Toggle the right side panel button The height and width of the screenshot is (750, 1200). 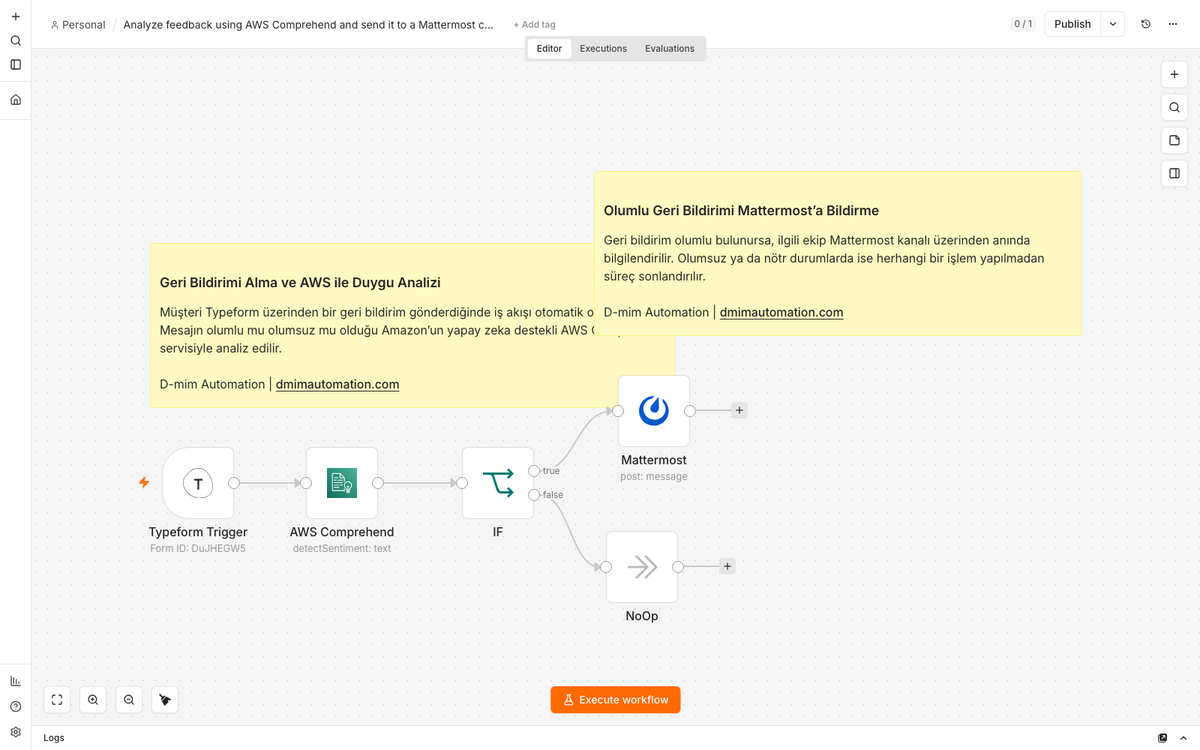click(x=1174, y=174)
